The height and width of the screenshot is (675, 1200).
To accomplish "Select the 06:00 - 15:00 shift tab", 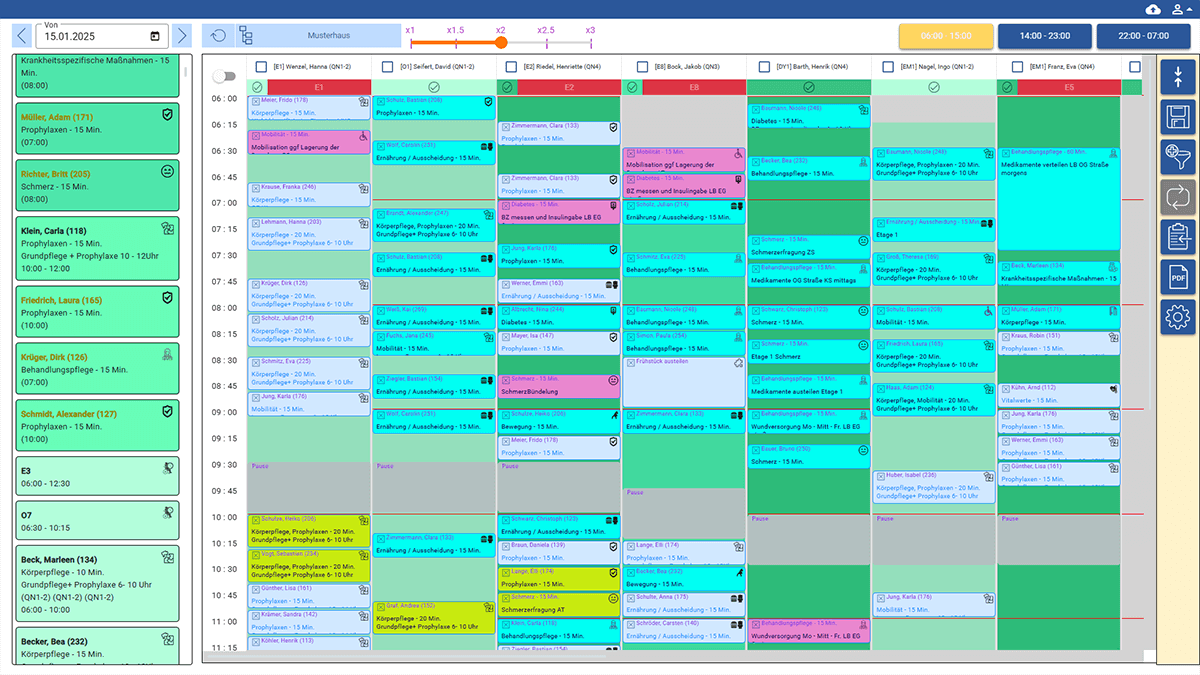I will 945,36.
